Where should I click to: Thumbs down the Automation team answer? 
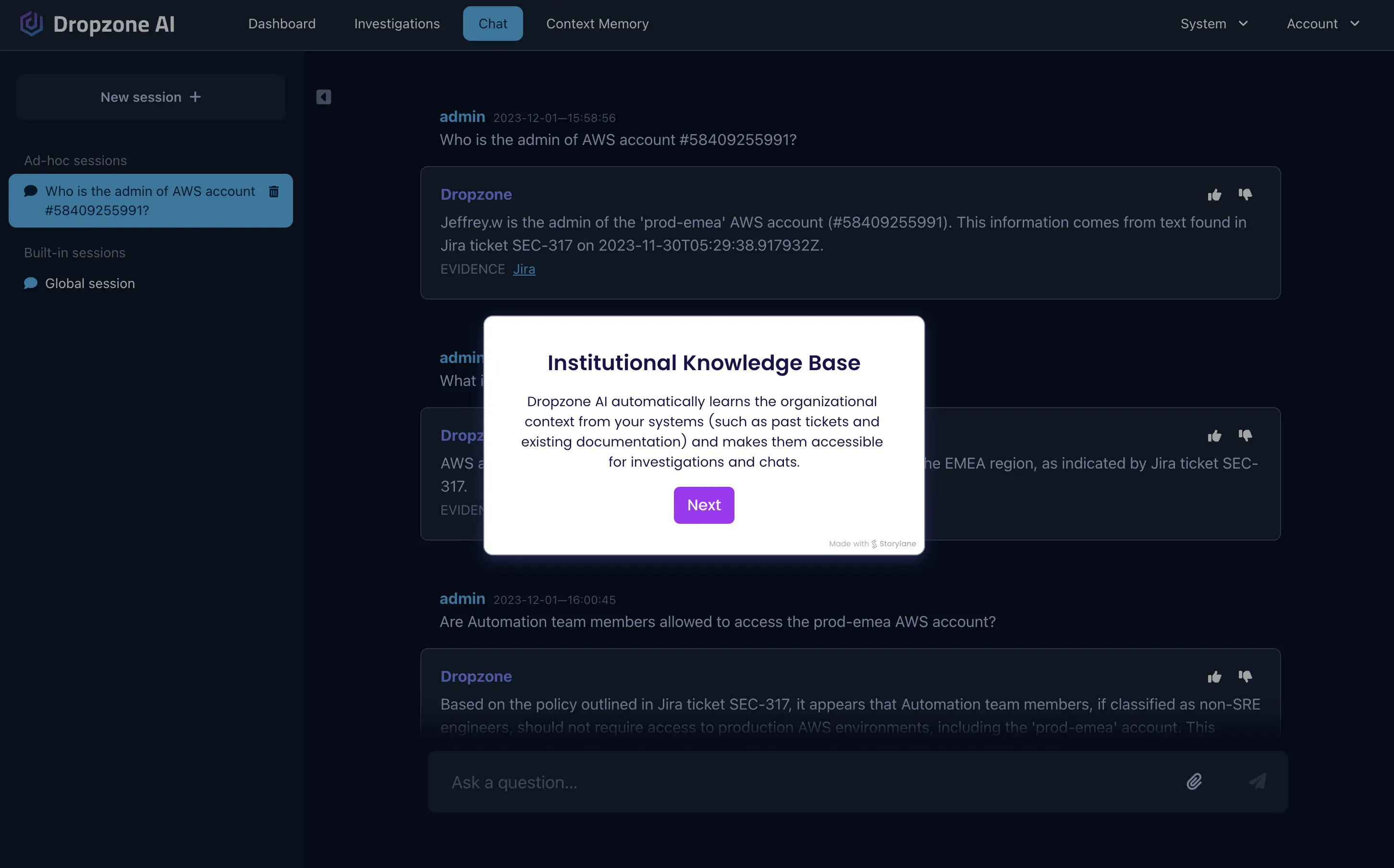click(x=1245, y=677)
